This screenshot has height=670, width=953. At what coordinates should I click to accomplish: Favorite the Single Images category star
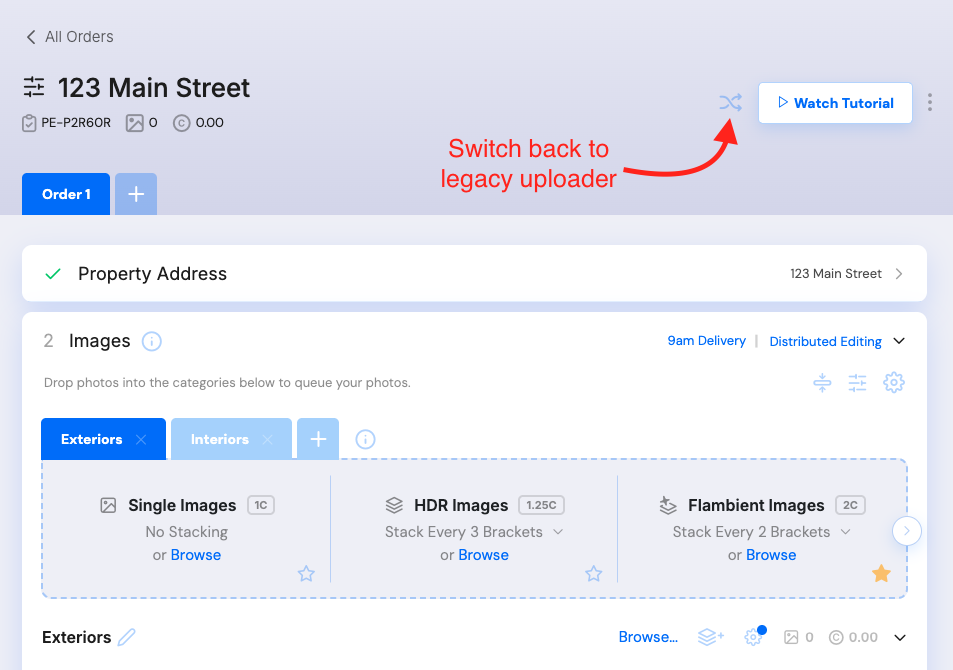point(306,573)
